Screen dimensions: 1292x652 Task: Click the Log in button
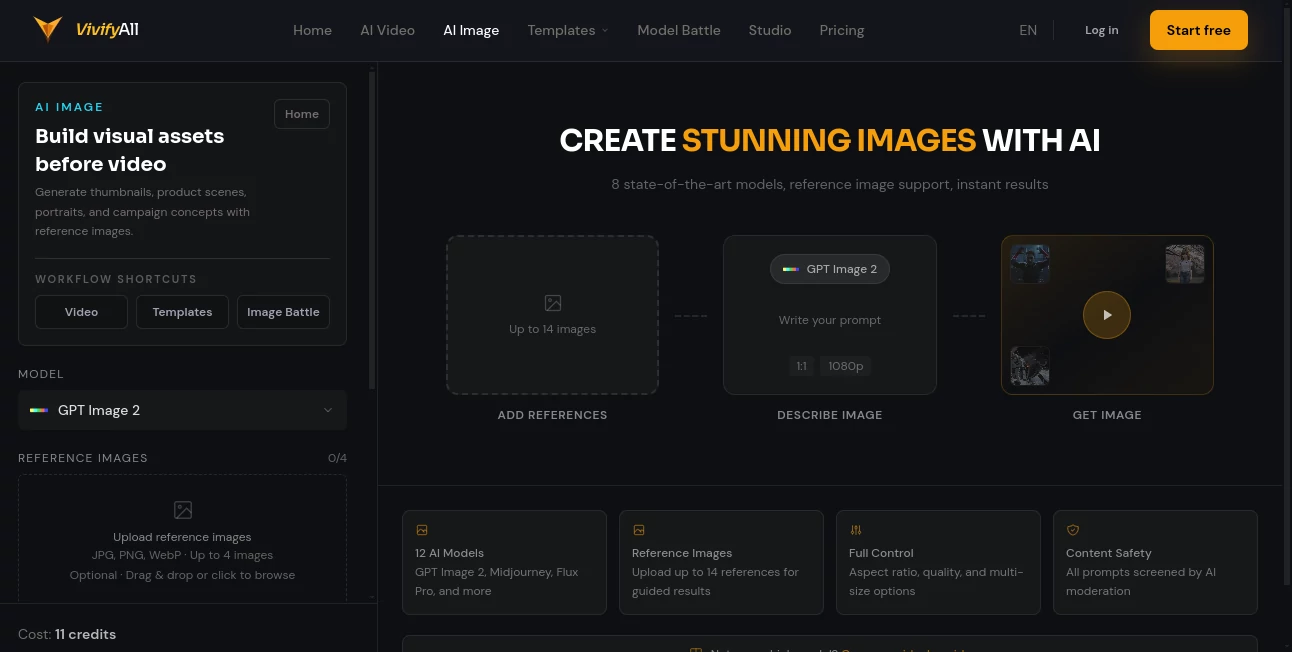(1102, 30)
